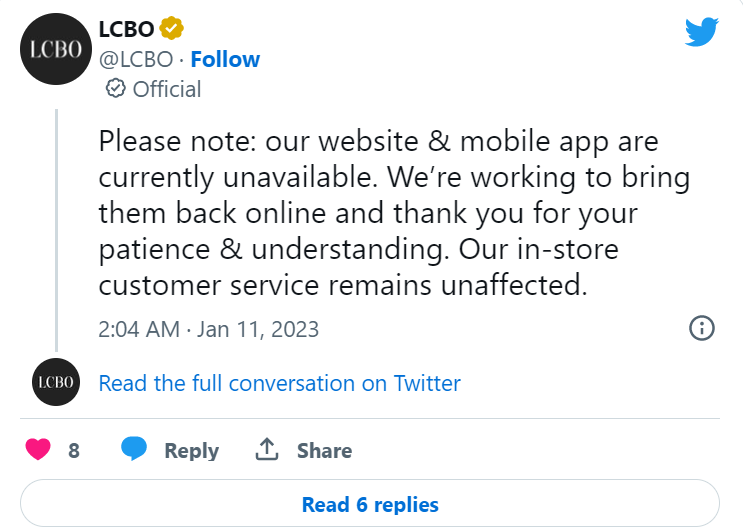Viewport: 743px width, 529px height.
Task: Click the pink heart like icon
Action: [x=38, y=449]
